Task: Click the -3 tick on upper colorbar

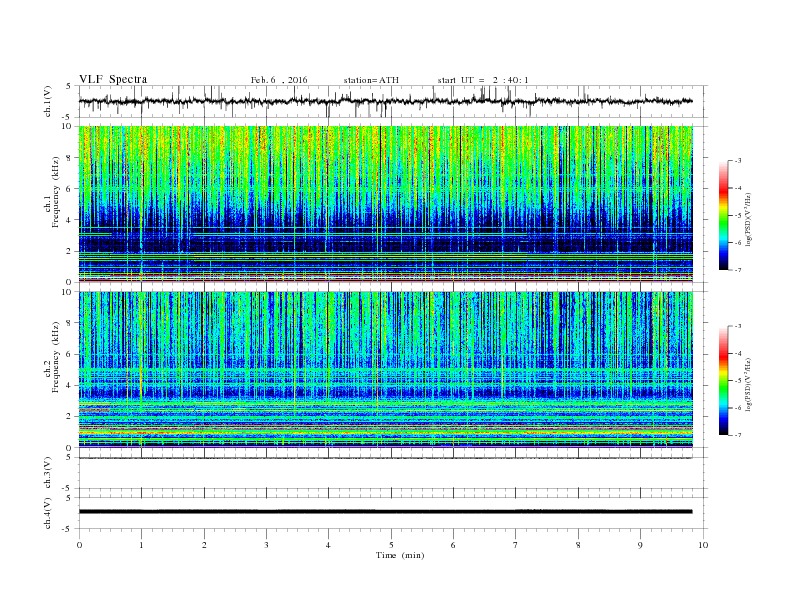Action: pos(738,161)
